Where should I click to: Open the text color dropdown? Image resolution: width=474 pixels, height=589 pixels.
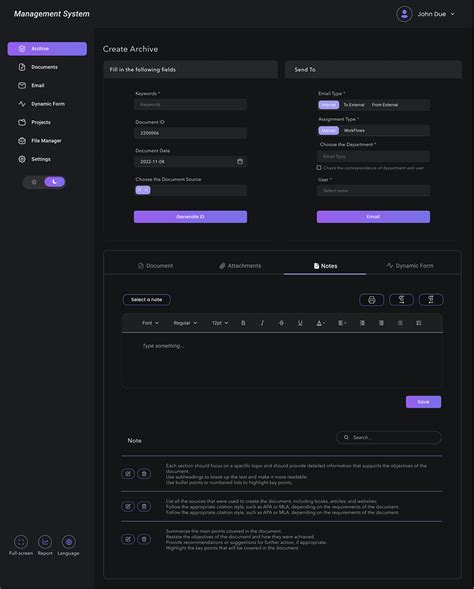click(320, 323)
